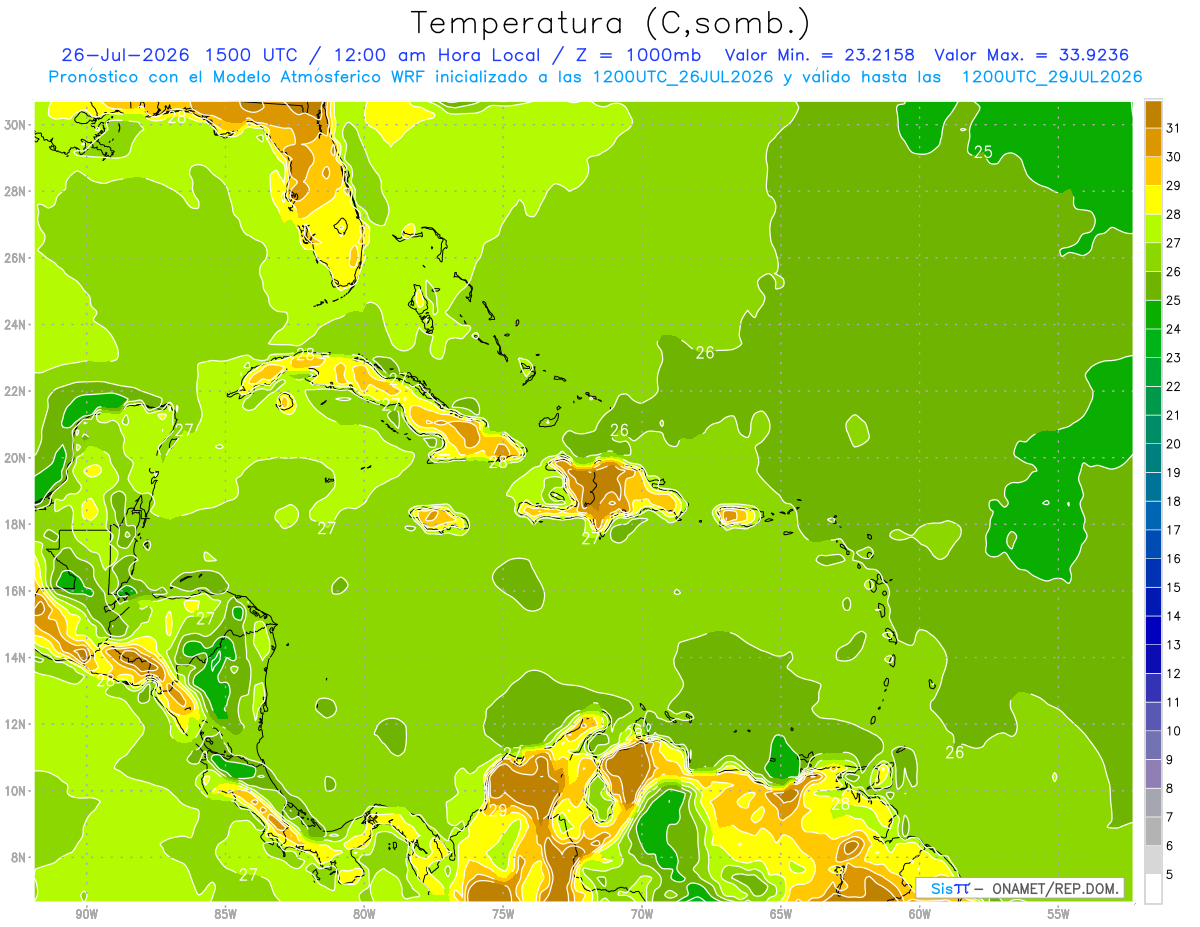Click the orange legend swatch between 30 and 31
The image size is (1200, 927).
pos(1153,142)
